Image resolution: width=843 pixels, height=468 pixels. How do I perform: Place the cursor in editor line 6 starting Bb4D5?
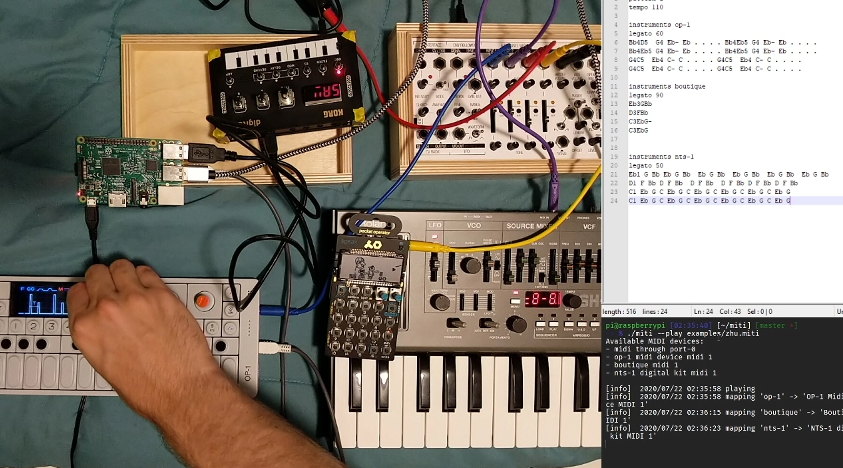tap(723, 42)
